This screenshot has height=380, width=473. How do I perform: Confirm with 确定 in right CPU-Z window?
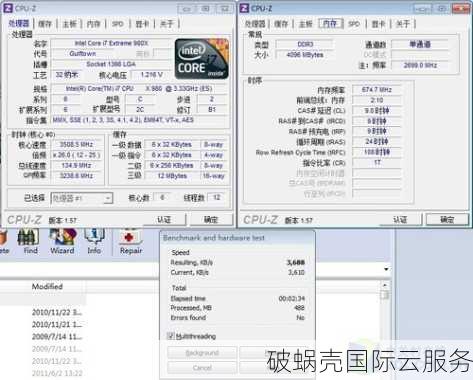447,220
